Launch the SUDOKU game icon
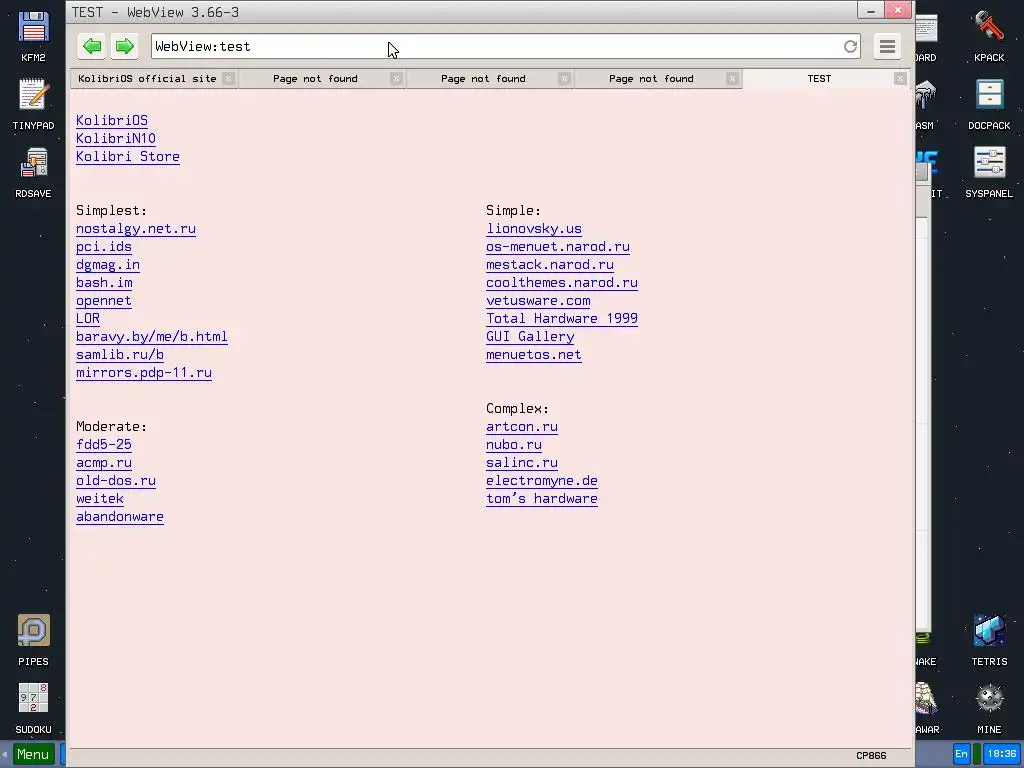1024x768 pixels. pyautogui.click(x=33, y=709)
